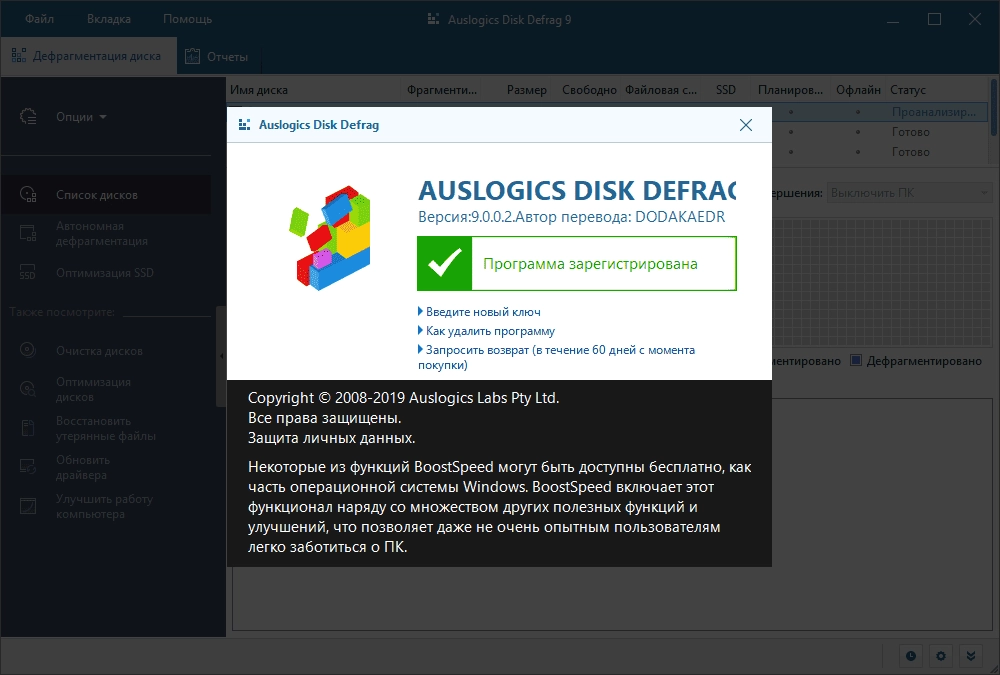The height and width of the screenshot is (675, 1000).
Task: Click the colorful blocks logo
Action: pos(330,237)
